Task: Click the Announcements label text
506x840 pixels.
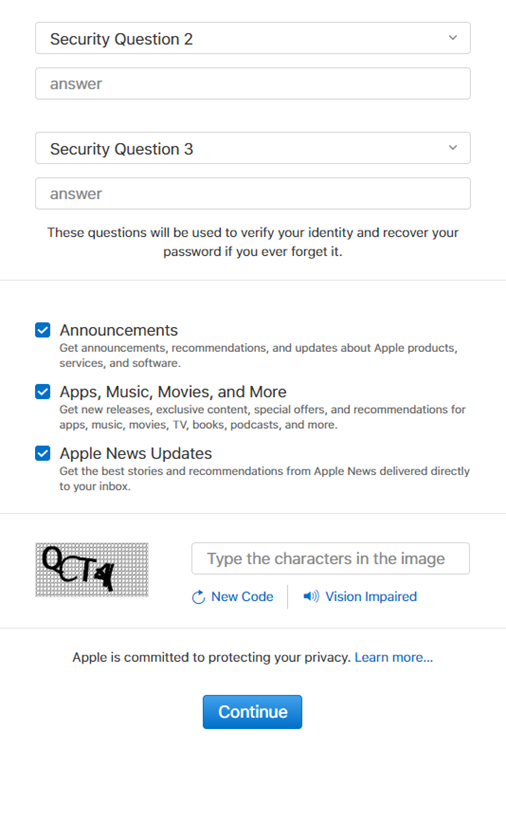Action: (x=119, y=330)
